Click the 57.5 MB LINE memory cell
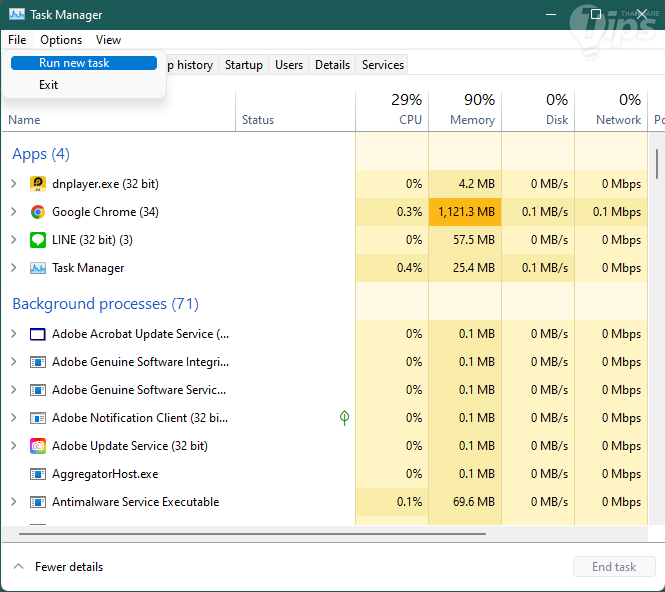665x592 pixels. [x=465, y=240]
